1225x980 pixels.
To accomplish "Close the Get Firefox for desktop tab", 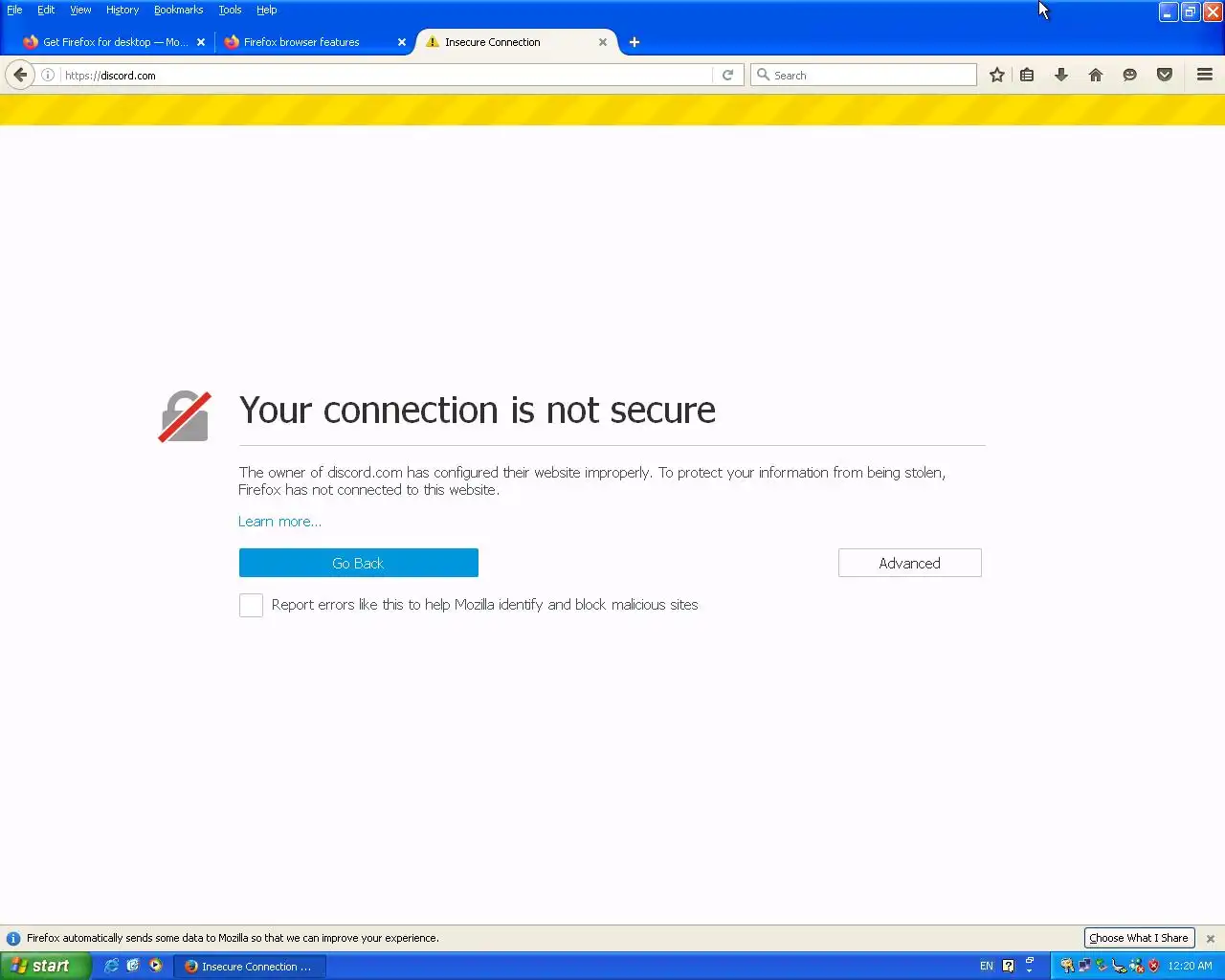I will coord(201,42).
